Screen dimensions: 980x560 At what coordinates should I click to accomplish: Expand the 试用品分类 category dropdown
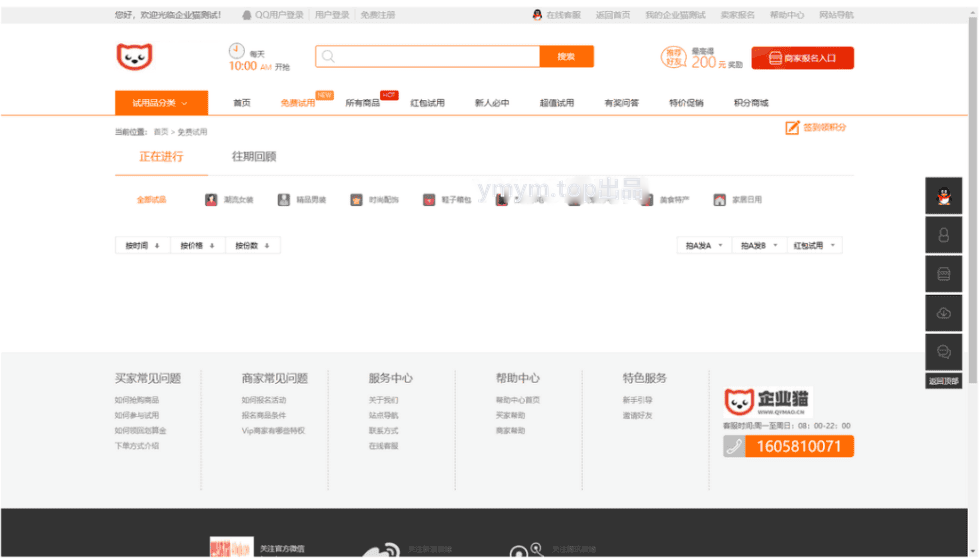pyautogui.click(x=161, y=103)
